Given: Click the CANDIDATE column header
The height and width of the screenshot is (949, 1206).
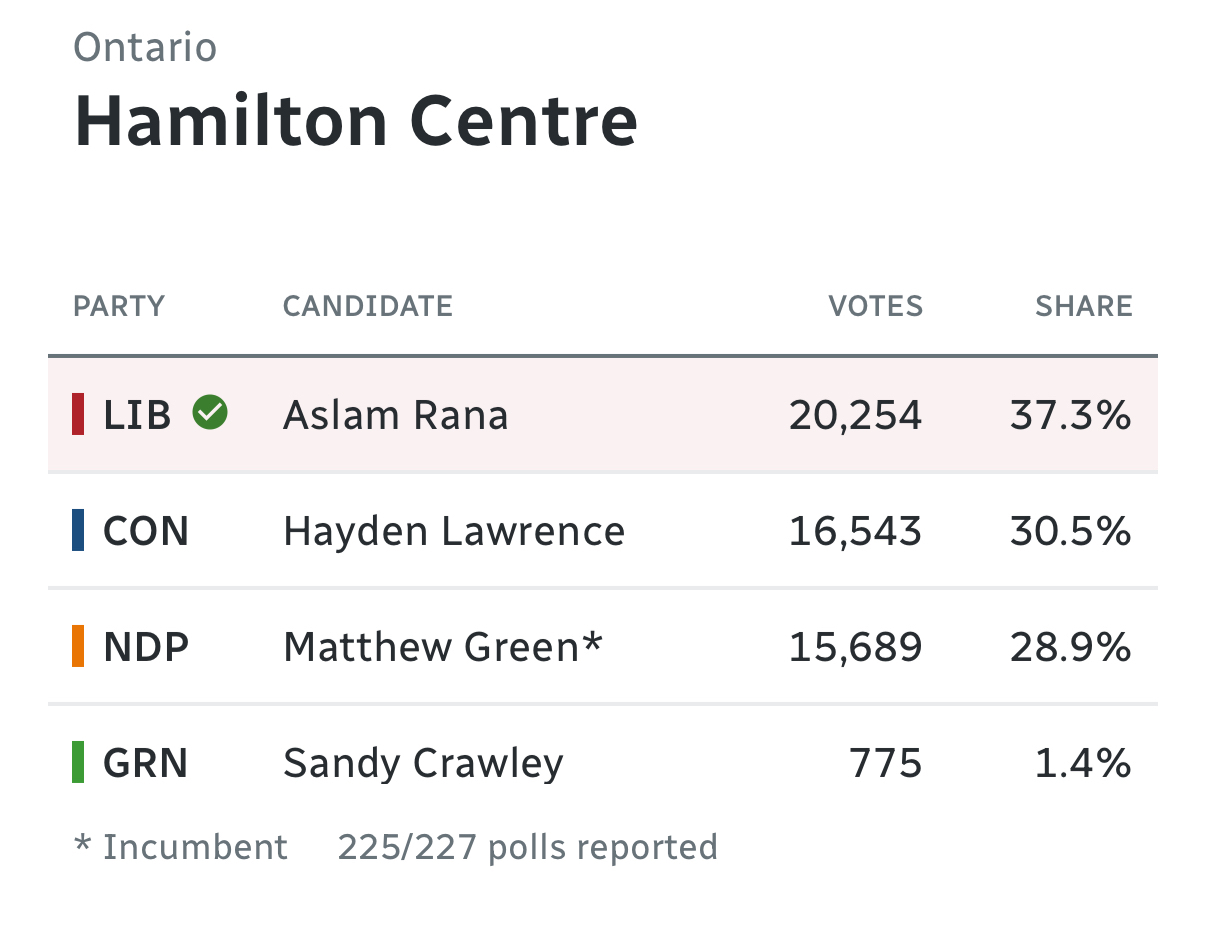Looking at the screenshot, I should [x=368, y=306].
